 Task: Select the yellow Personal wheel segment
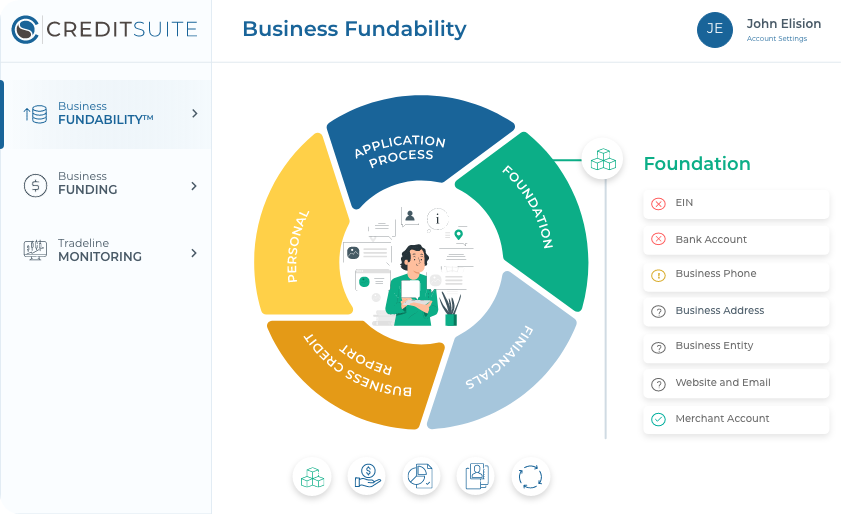pyautogui.click(x=297, y=240)
